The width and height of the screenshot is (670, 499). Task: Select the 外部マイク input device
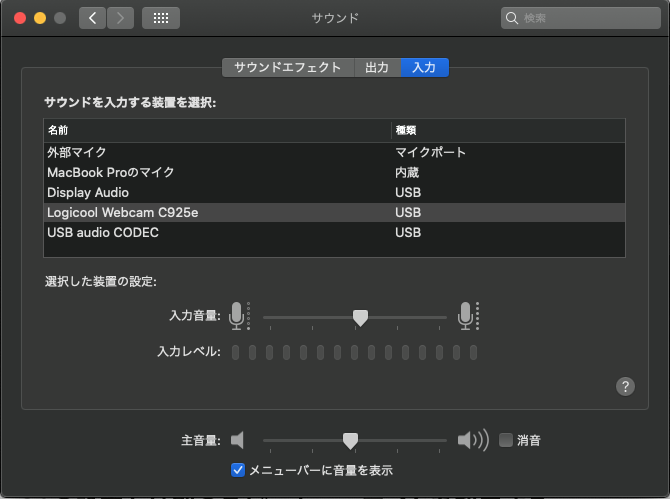pos(334,153)
